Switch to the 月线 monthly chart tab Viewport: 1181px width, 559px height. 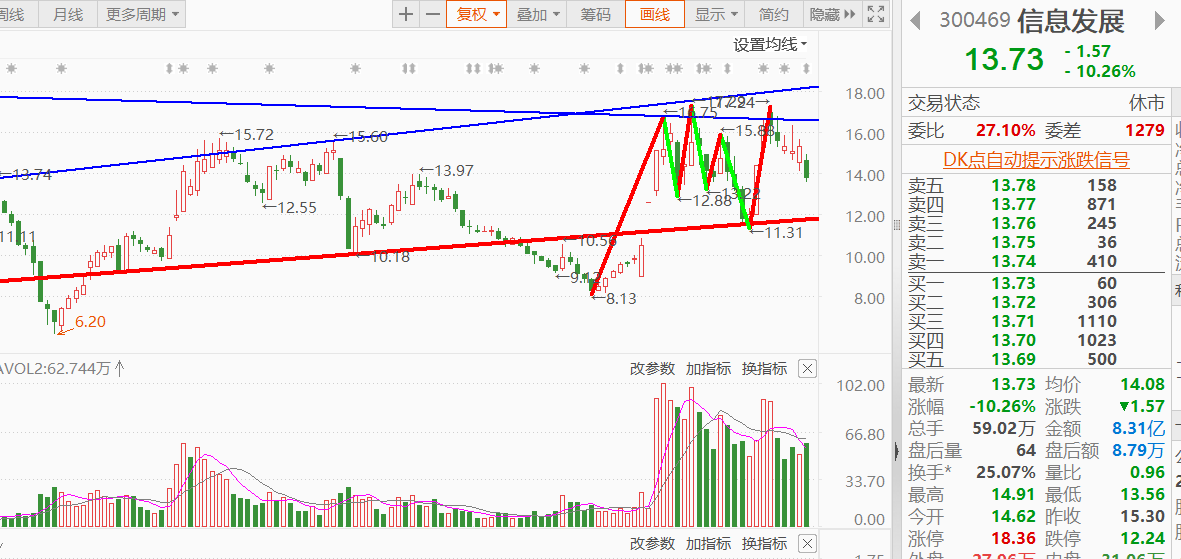click(68, 14)
